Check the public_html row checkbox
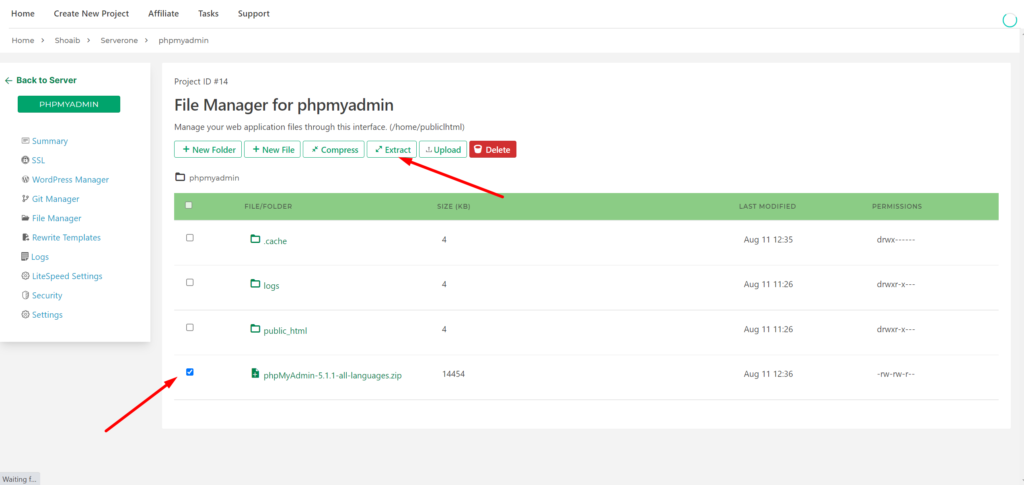This screenshot has width=1024, height=485. tap(190, 327)
